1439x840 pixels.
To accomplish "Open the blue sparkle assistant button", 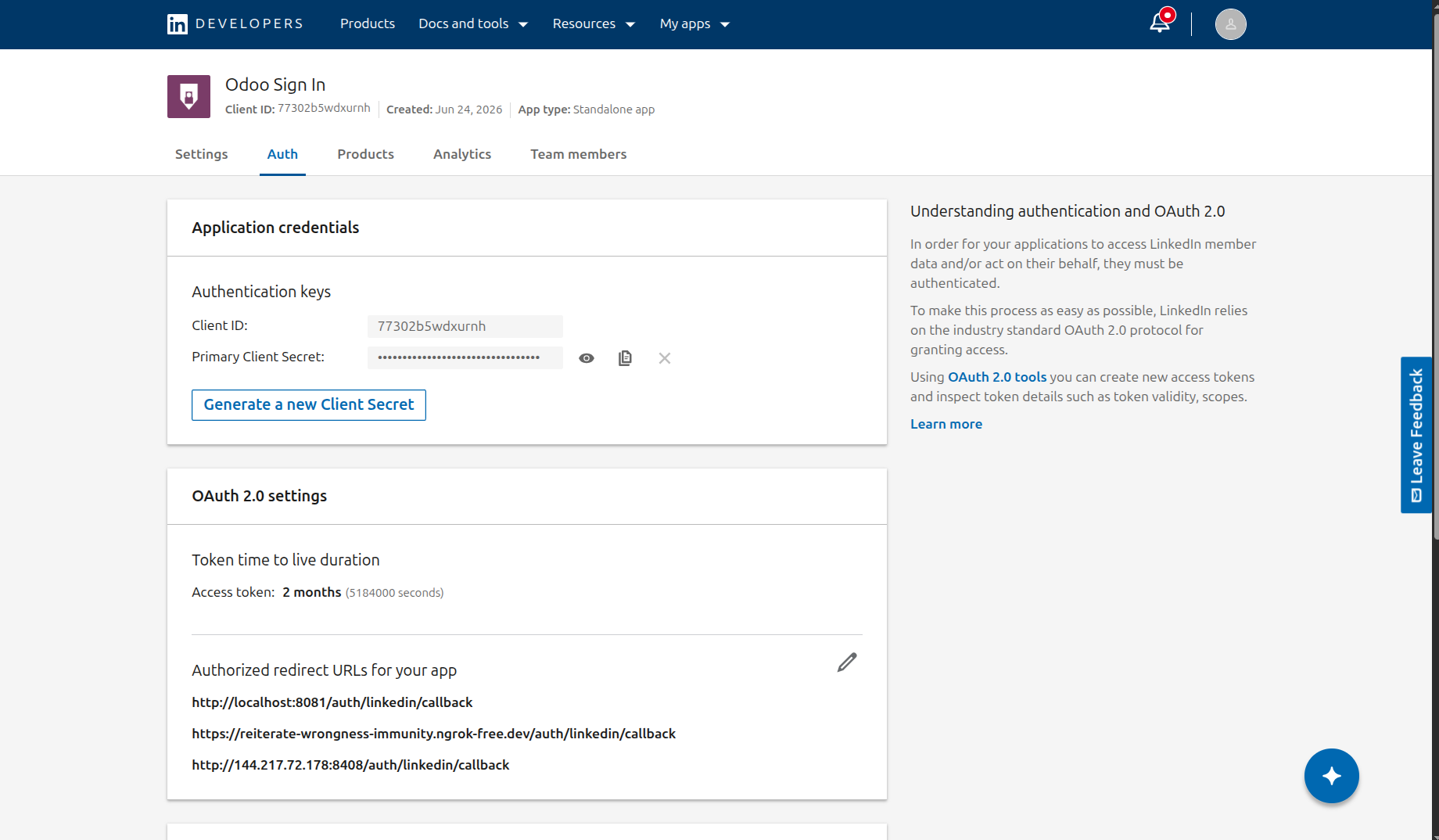I will pos(1331,776).
